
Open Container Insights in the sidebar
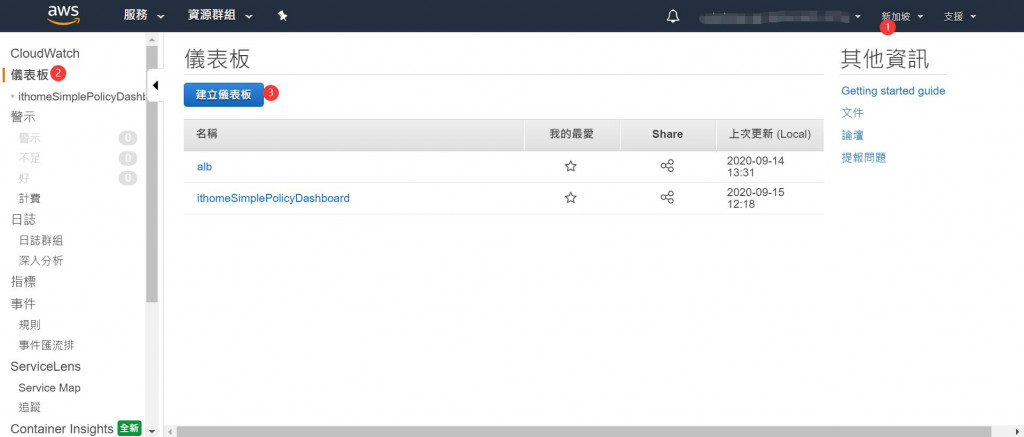[x=62, y=429]
